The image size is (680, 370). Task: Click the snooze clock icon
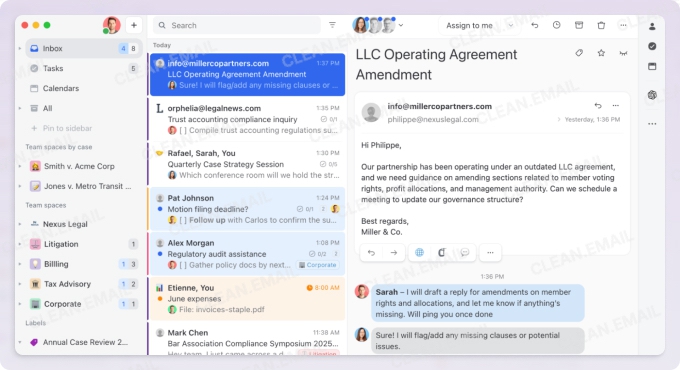(556, 26)
